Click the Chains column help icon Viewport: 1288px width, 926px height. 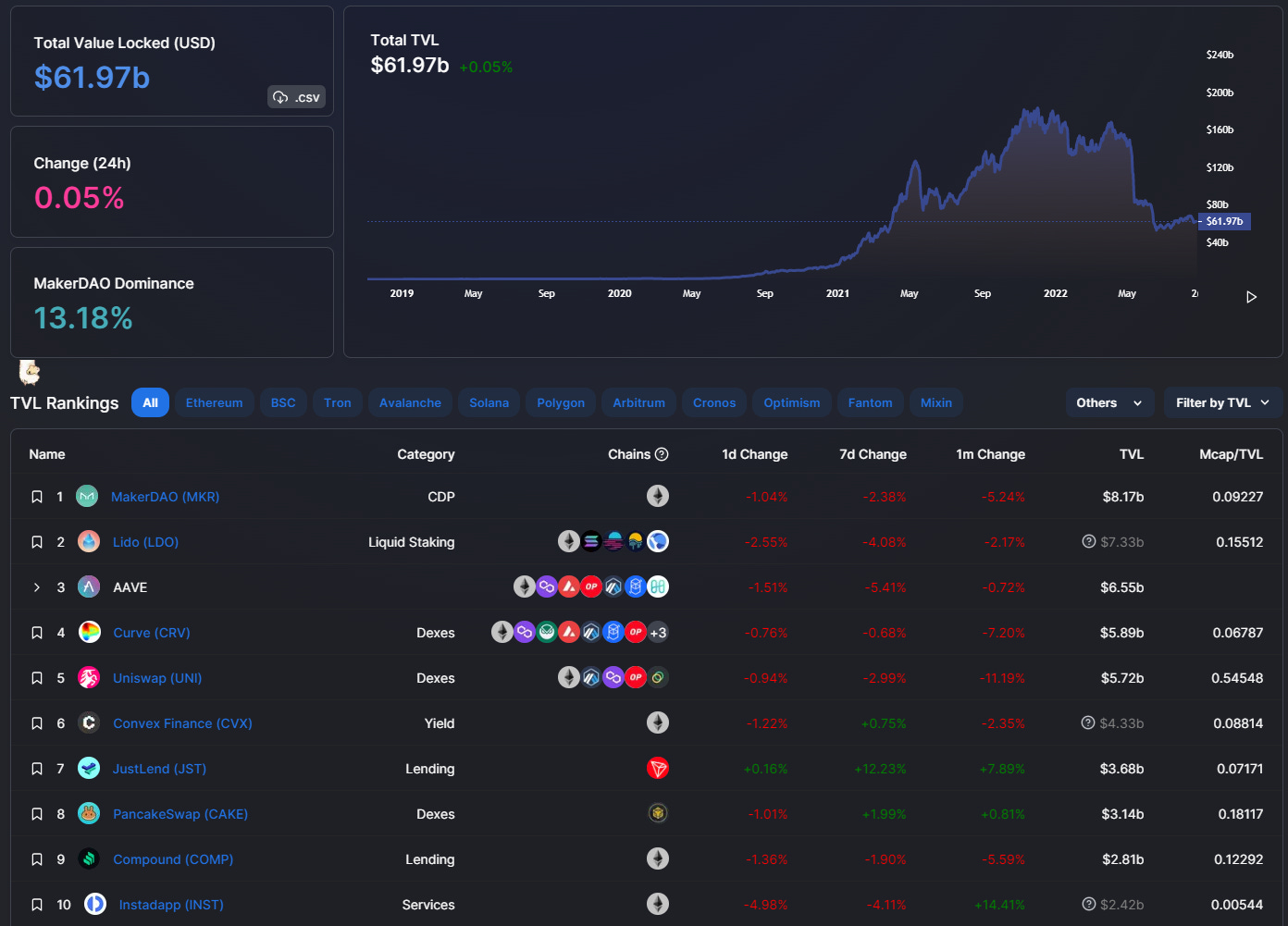662,454
